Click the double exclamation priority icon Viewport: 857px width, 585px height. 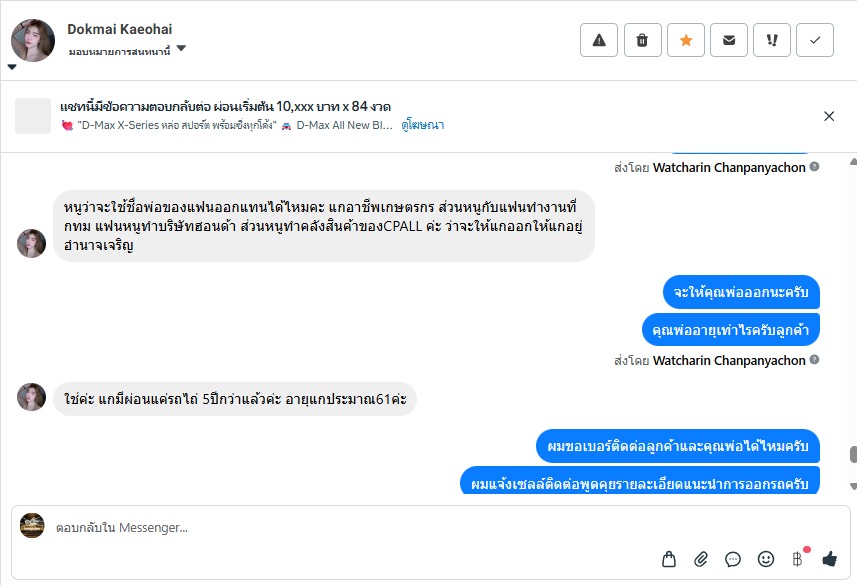tap(771, 40)
